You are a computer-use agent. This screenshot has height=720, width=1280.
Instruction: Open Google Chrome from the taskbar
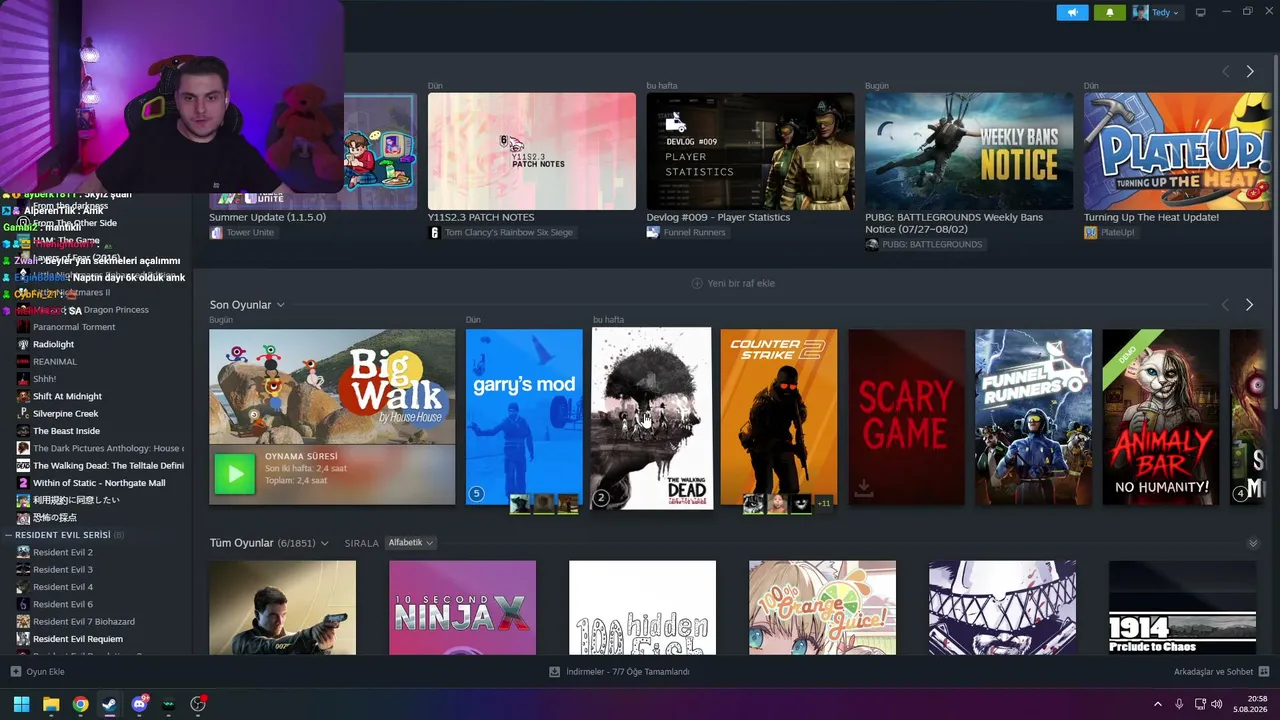[x=80, y=704]
